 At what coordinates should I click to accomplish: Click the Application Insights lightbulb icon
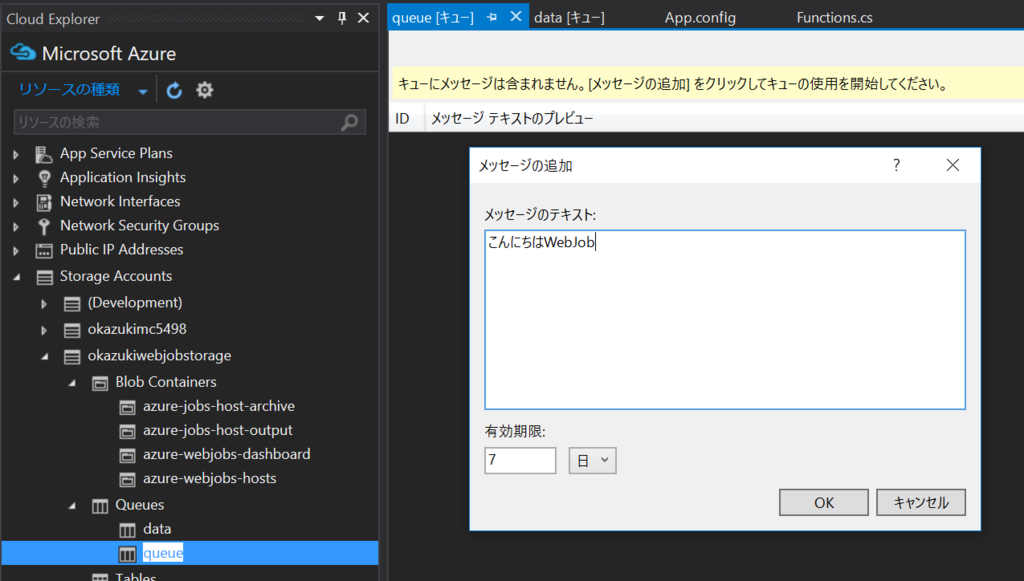click(x=44, y=178)
